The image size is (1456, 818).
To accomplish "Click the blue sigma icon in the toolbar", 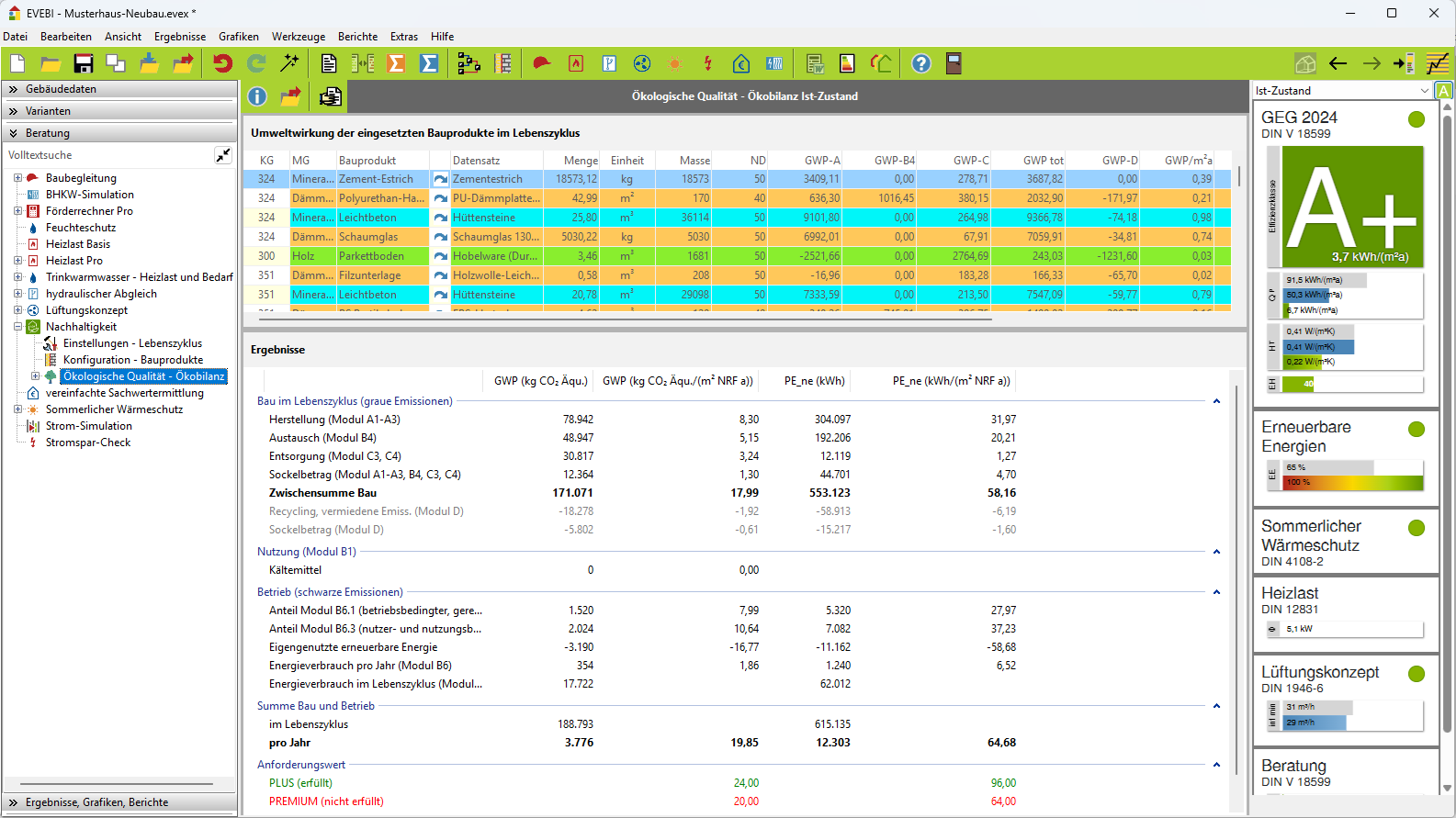I will (x=429, y=63).
